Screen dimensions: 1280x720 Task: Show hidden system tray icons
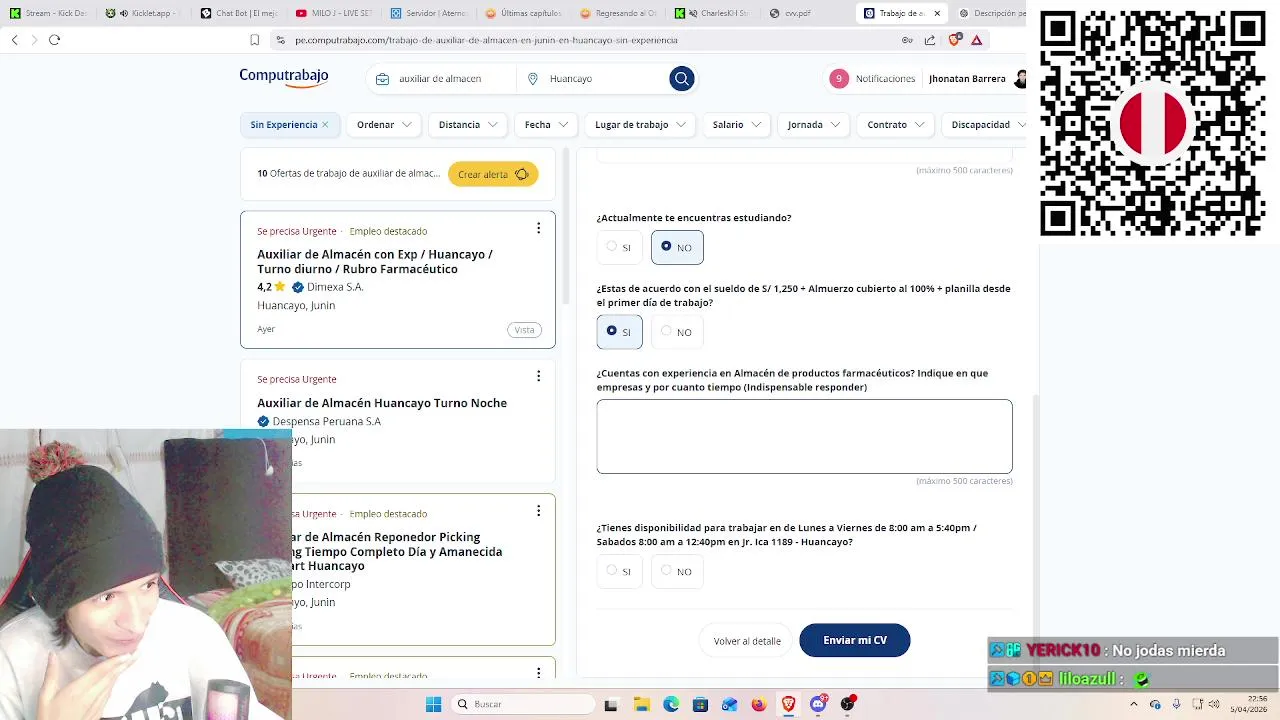[1133, 704]
